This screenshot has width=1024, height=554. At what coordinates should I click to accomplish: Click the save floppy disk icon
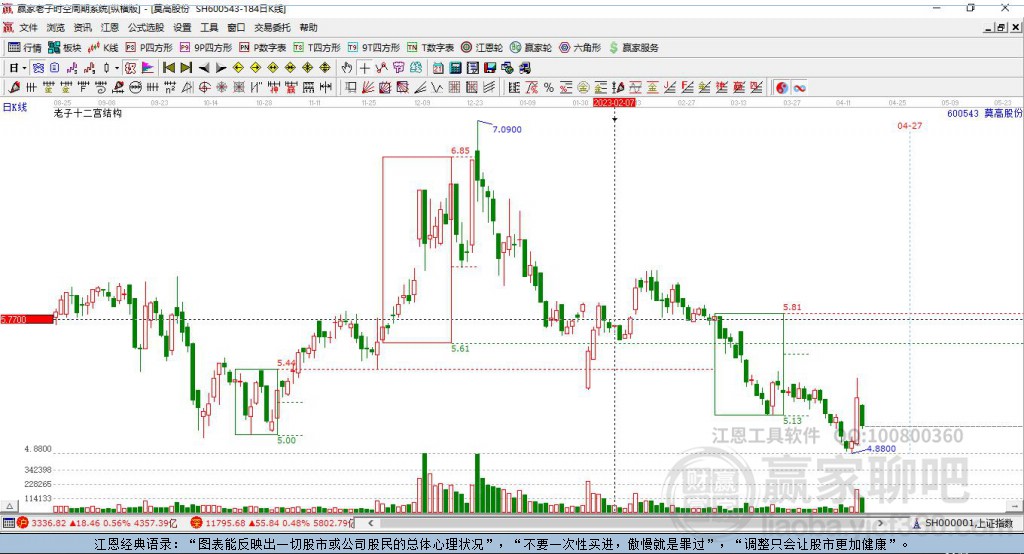(x=490, y=68)
